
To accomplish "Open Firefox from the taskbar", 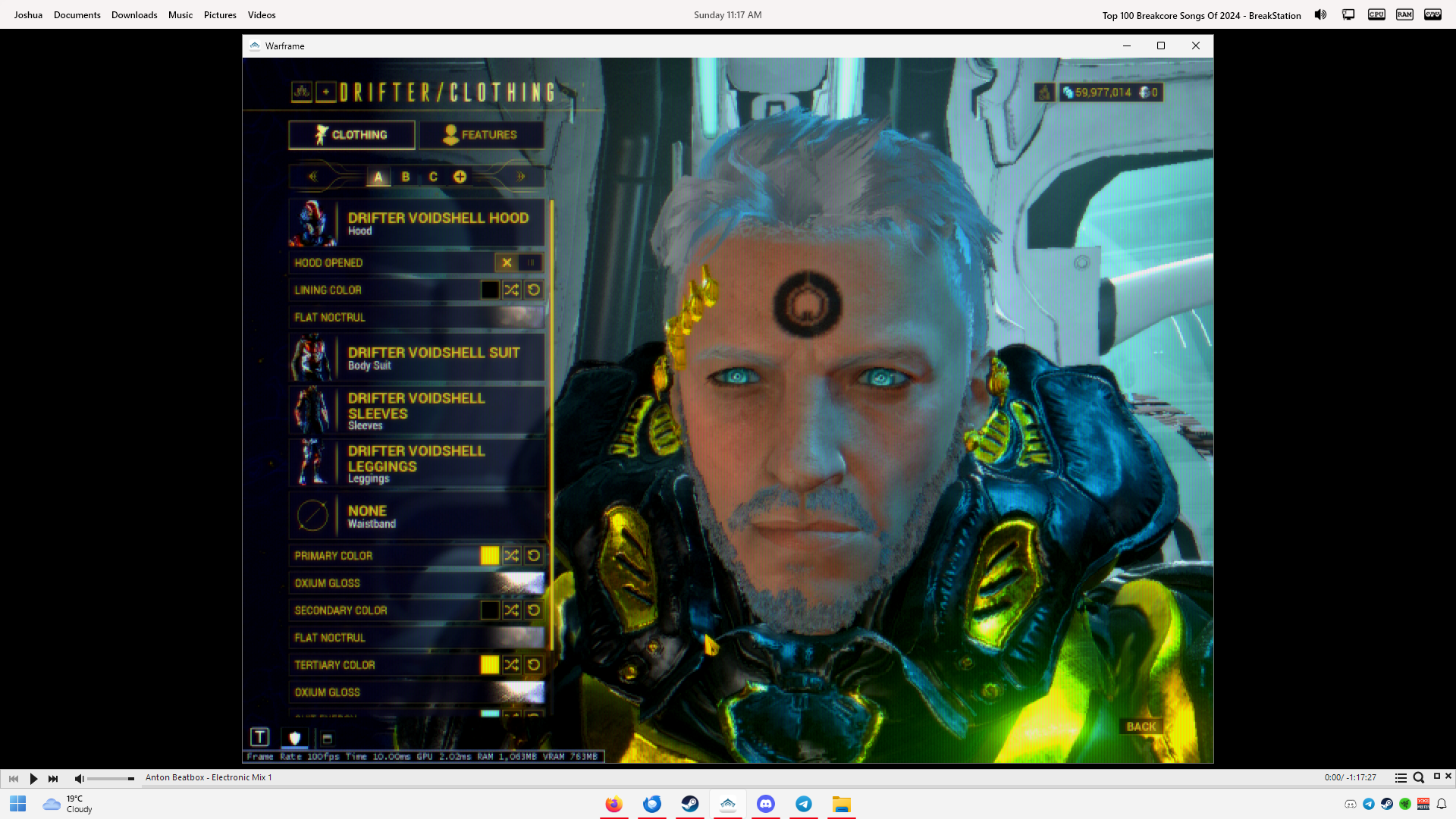I will [x=614, y=804].
